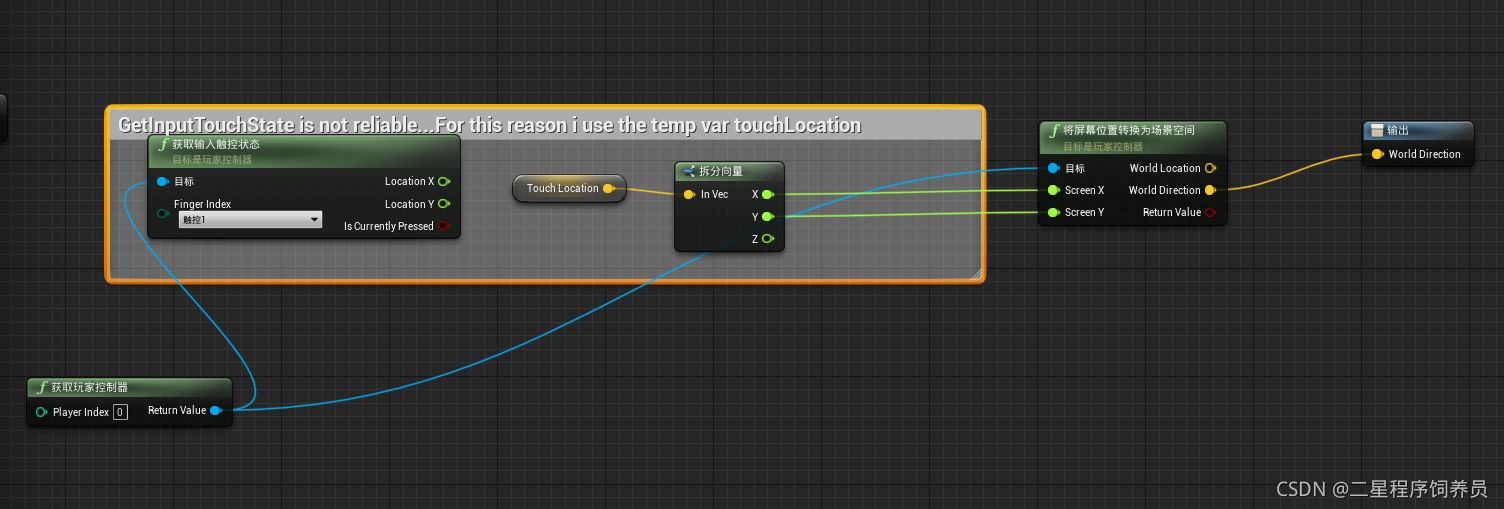Click the Player Index input pin
The width and height of the screenshot is (1504, 509).
(41, 412)
